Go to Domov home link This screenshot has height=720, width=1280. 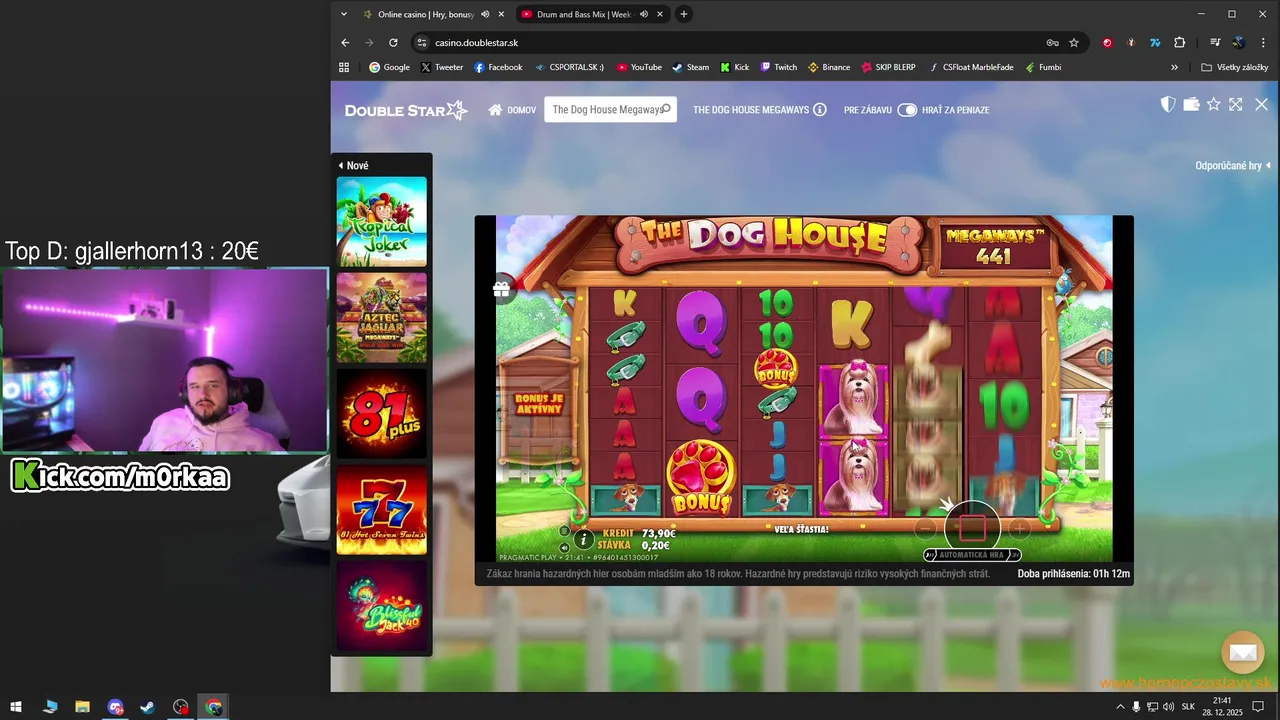tap(512, 110)
